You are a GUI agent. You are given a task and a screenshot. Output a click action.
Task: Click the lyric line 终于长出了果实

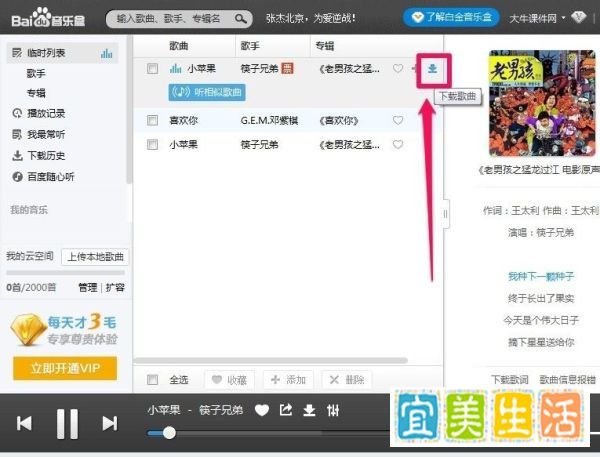pyautogui.click(x=541, y=298)
